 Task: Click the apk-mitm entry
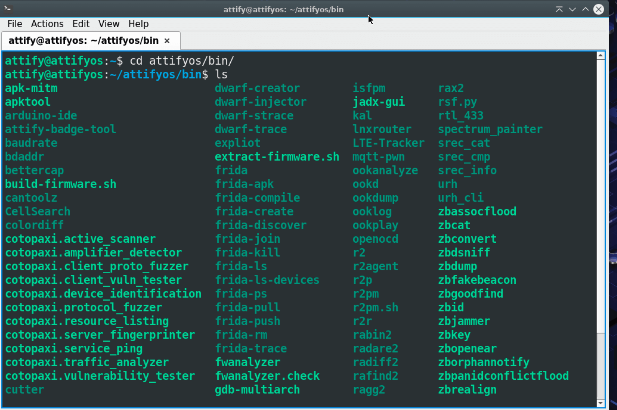tap(31, 88)
